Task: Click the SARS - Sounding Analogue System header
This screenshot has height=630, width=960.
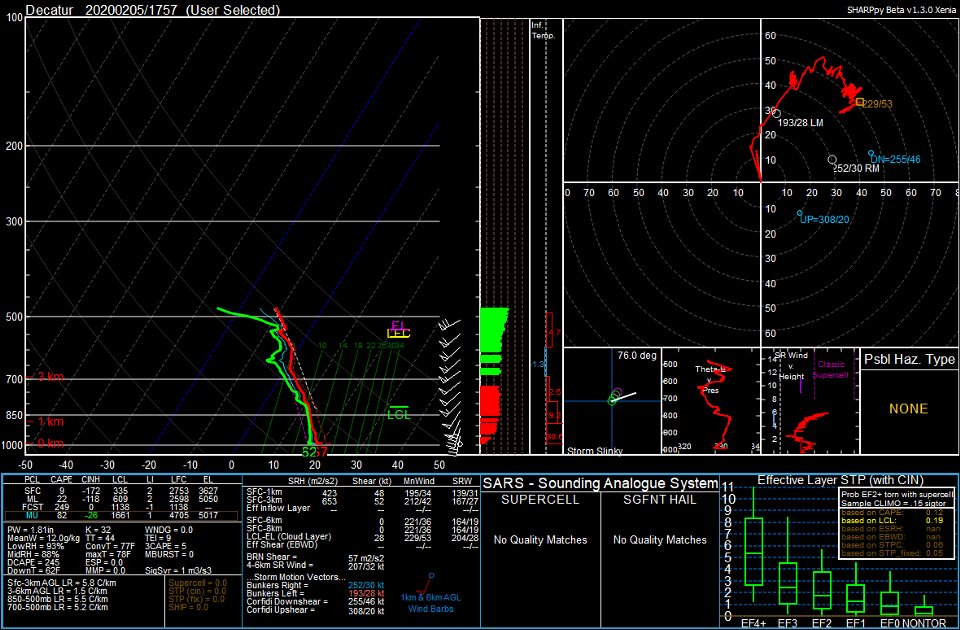Action: [x=600, y=482]
